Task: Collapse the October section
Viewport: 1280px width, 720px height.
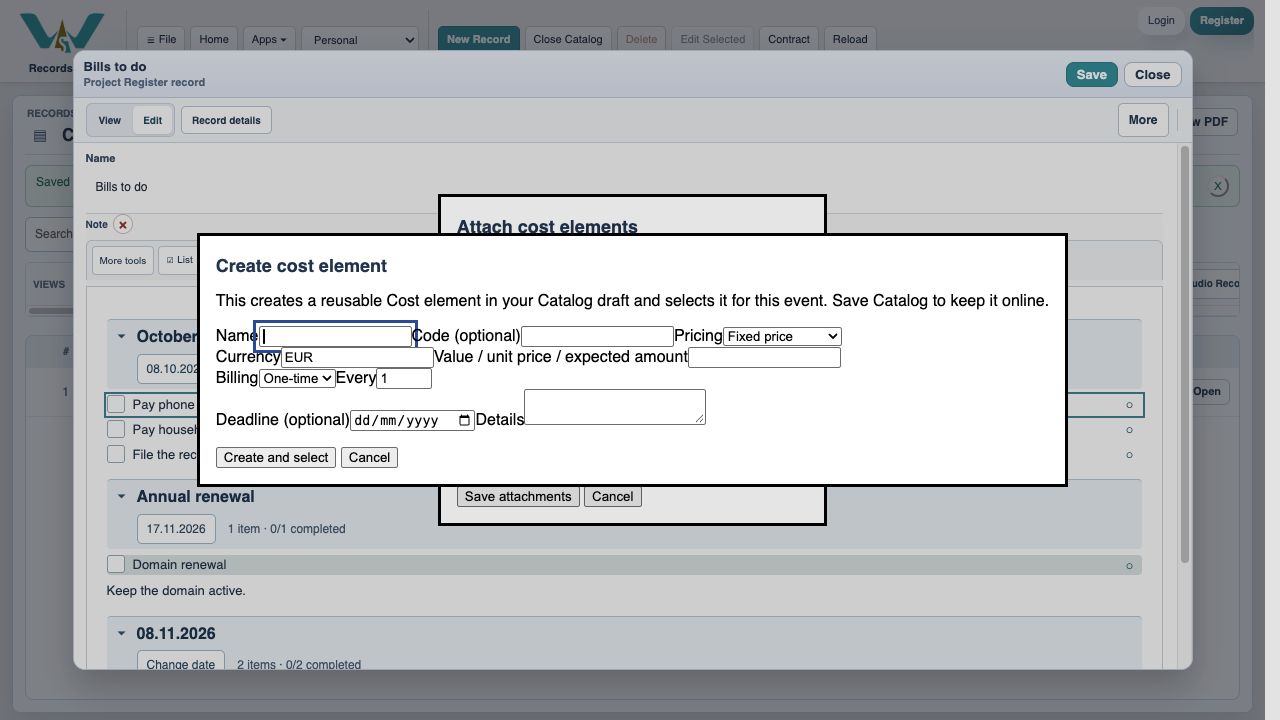Action: [121, 336]
